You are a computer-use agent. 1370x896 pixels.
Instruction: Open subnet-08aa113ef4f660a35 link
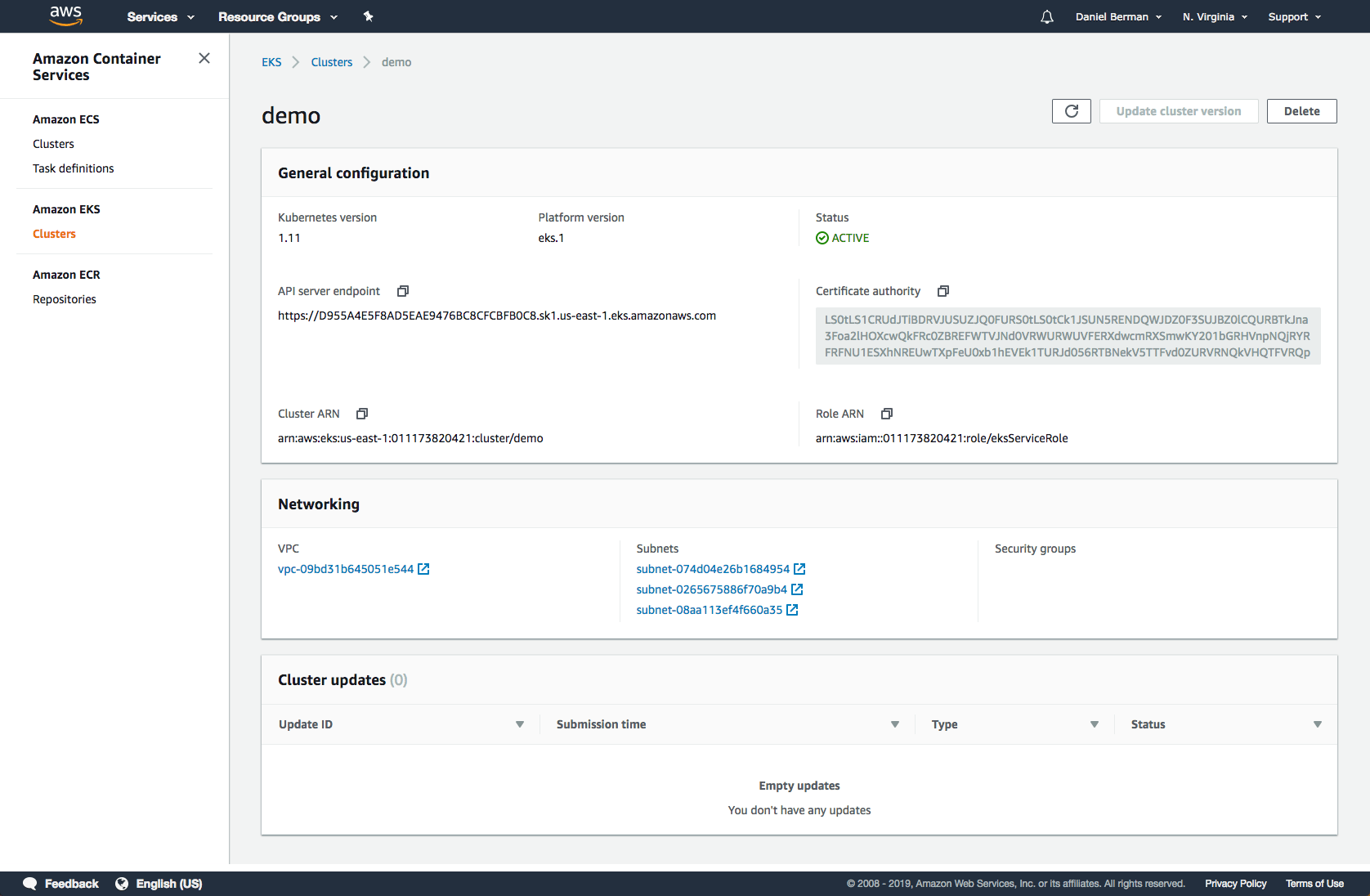[709, 610]
